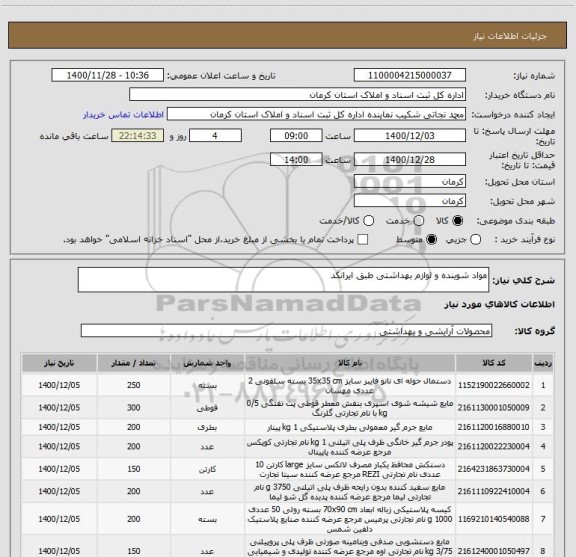Click the تاریخ نیاز column header
Viewport: 576px width, 557px height.
59,363
